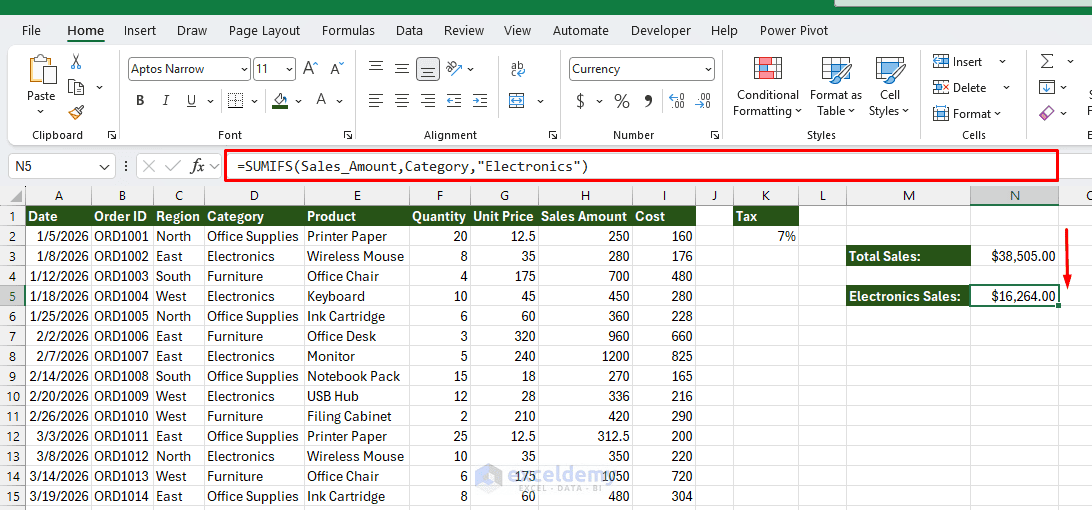Click the Clear eraser icon
Viewport: 1092px width, 510px height.
(1047, 112)
